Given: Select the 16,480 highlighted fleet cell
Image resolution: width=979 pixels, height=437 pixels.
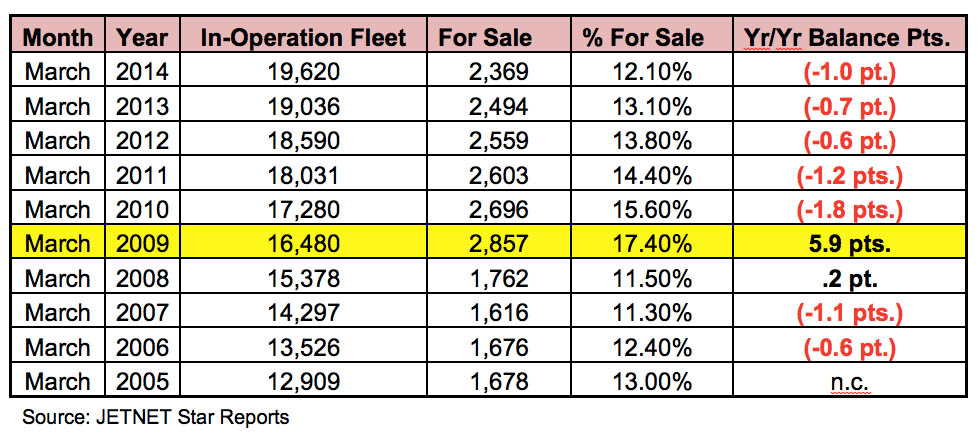Looking at the screenshot, I should pos(303,244).
